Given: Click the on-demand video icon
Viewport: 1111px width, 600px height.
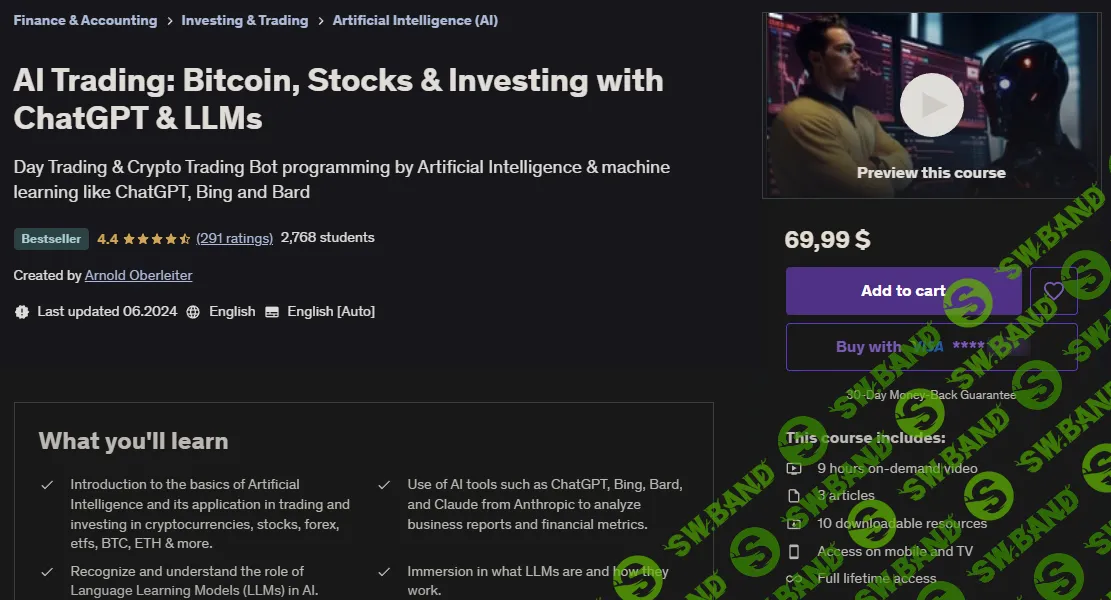Looking at the screenshot, I should [x=793, y=467].
